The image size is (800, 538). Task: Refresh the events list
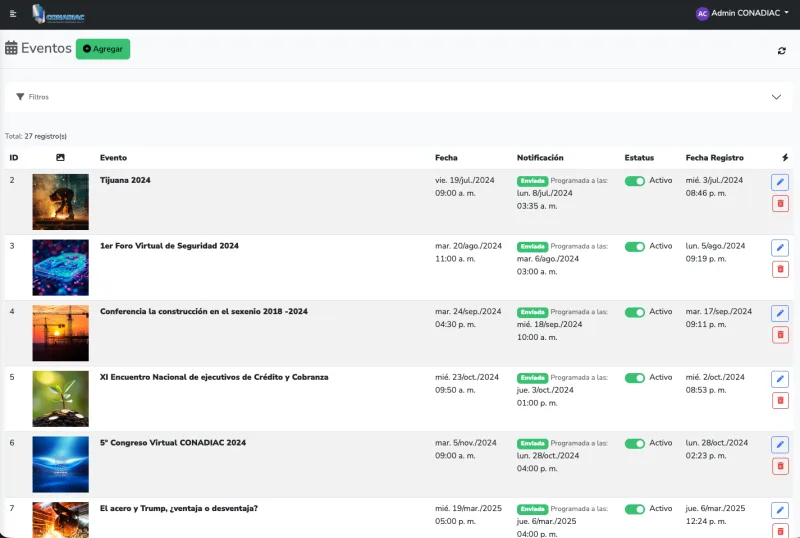click(x=782, y=51)
